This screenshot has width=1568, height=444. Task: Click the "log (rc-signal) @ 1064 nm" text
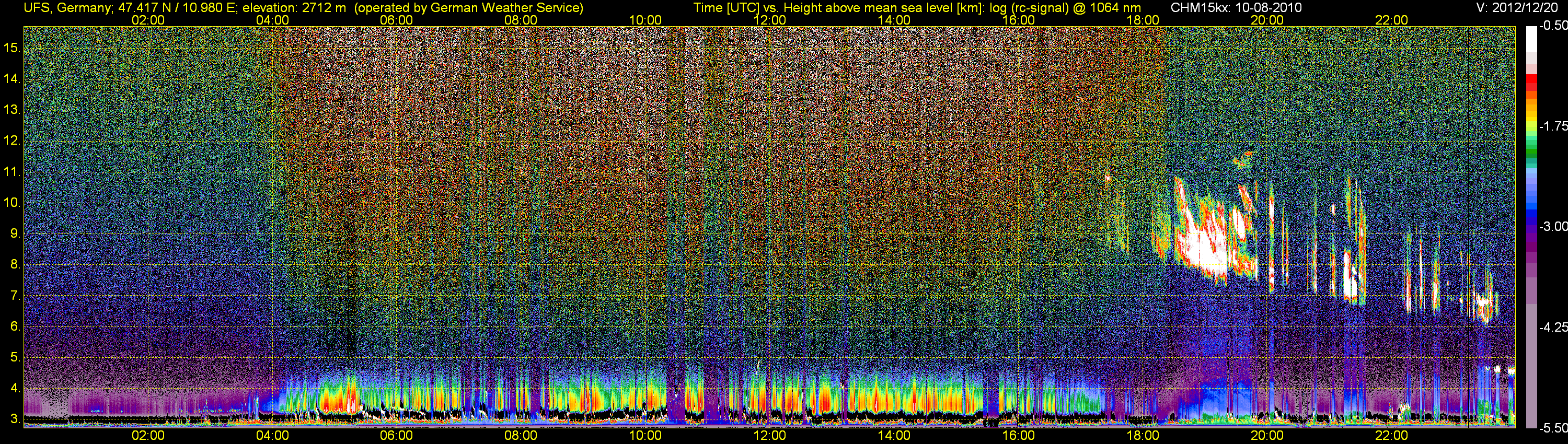click(1064, 7)
